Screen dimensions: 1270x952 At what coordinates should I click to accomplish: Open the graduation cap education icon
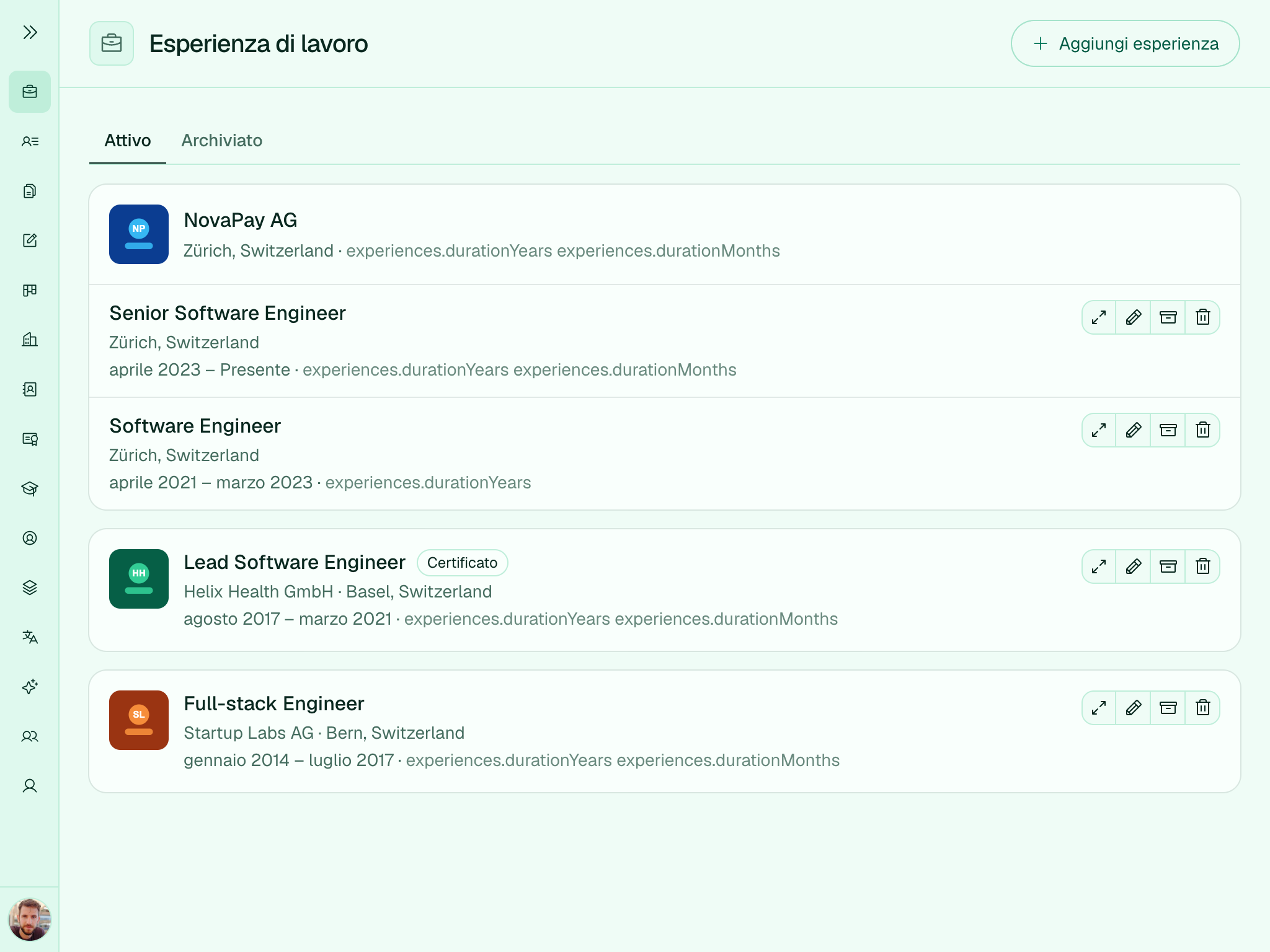[30, 488]
